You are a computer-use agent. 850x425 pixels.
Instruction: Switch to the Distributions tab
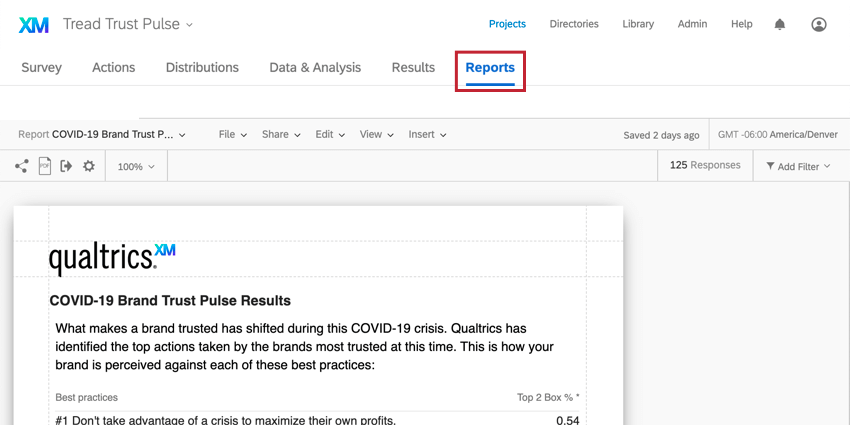coord(202,68)
